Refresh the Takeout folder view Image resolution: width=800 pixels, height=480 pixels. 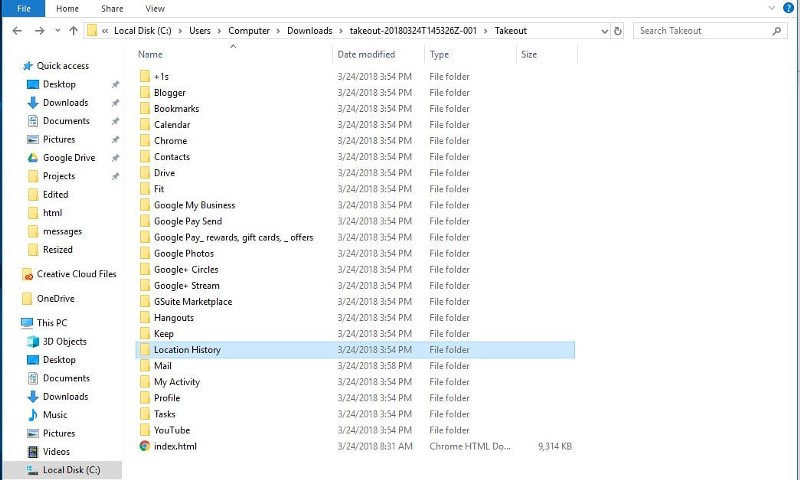point(618,31)
